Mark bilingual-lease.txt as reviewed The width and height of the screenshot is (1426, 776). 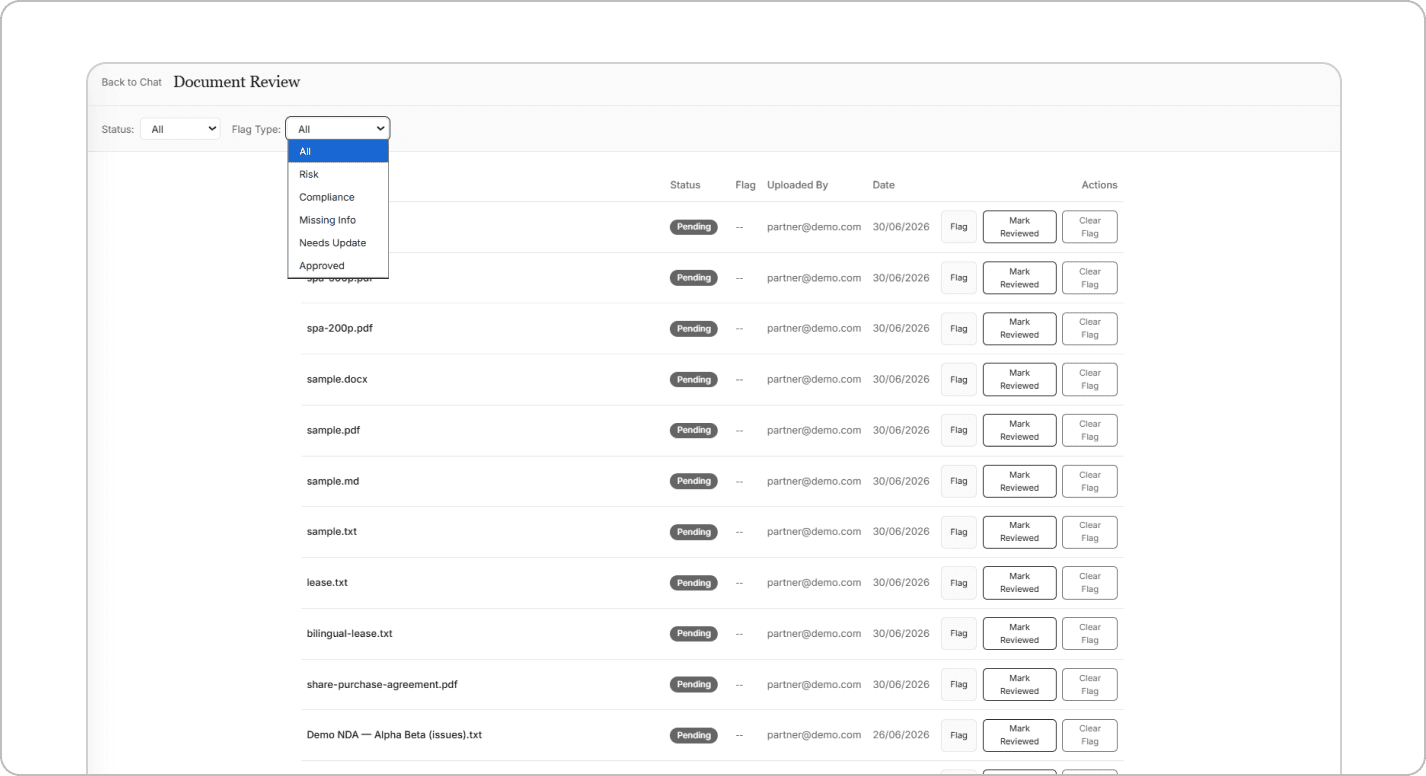click(x=1019, y=633)
